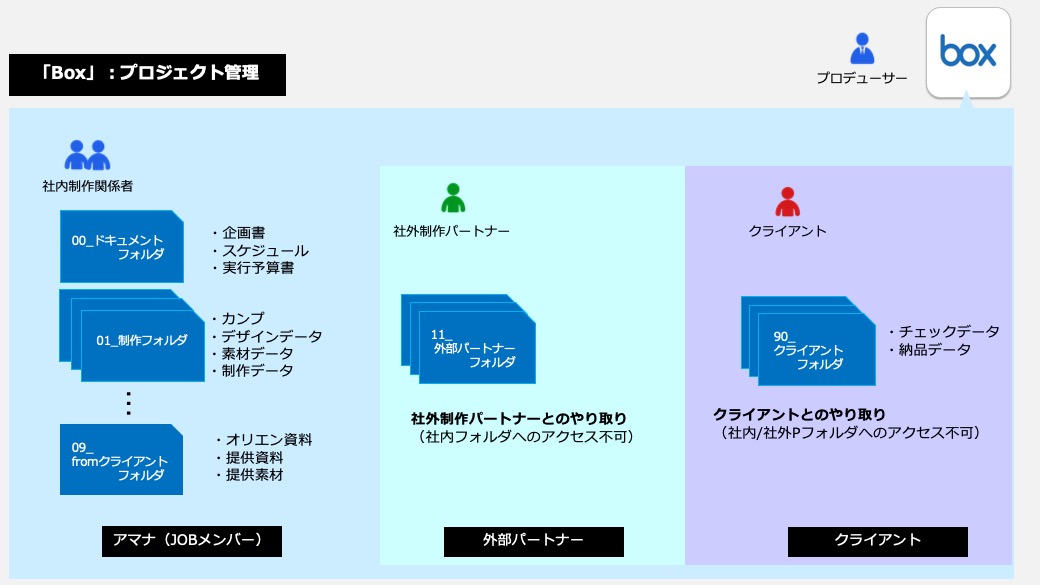Open the 11_外部パートナーフォルダ folder stack

tap(468, 339)
